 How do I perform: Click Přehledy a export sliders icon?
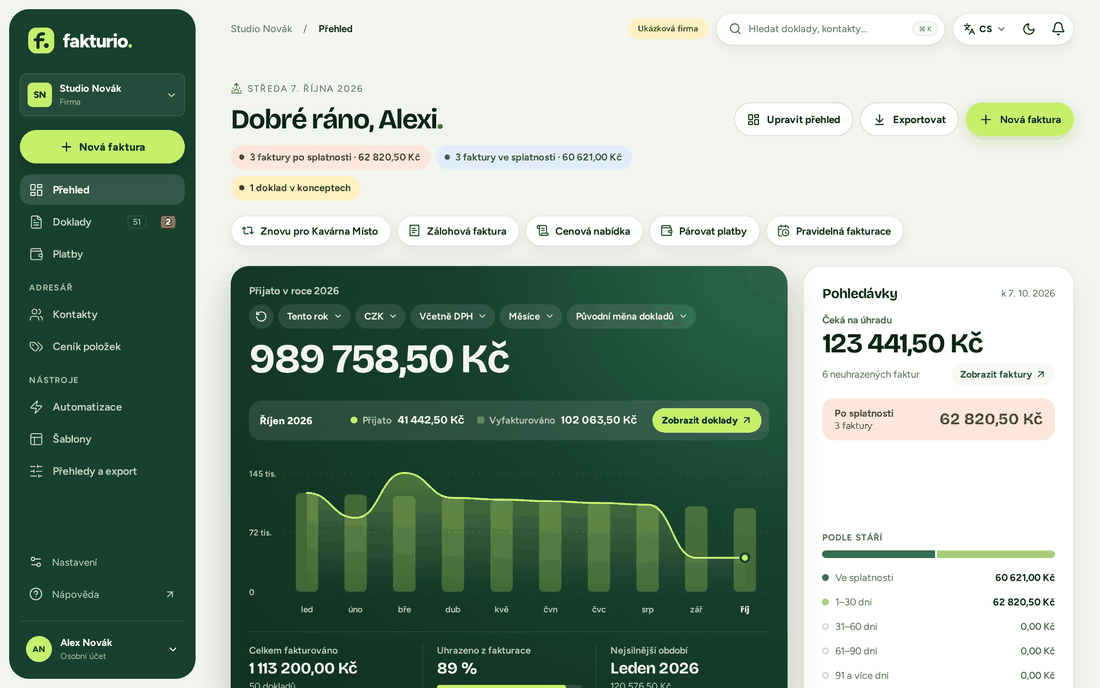coord(36,472)
